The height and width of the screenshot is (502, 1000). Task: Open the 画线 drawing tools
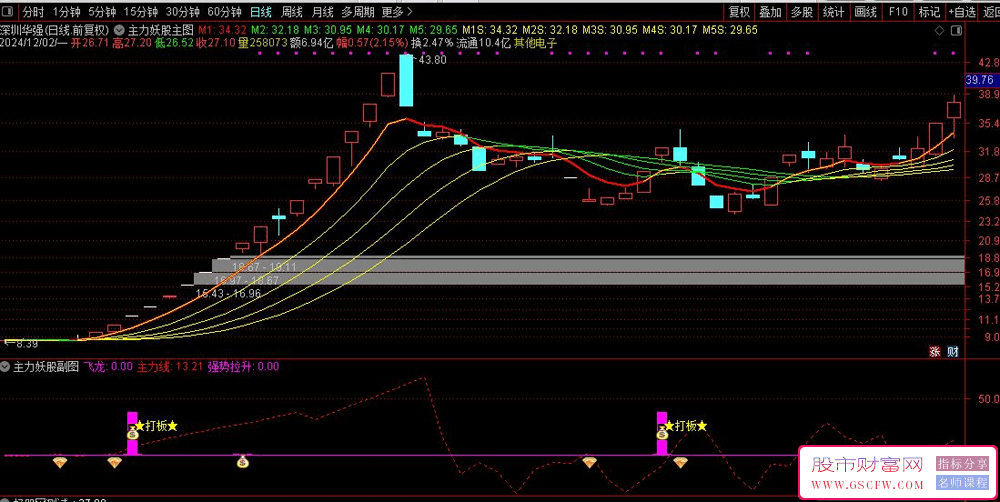pos(866,11)
